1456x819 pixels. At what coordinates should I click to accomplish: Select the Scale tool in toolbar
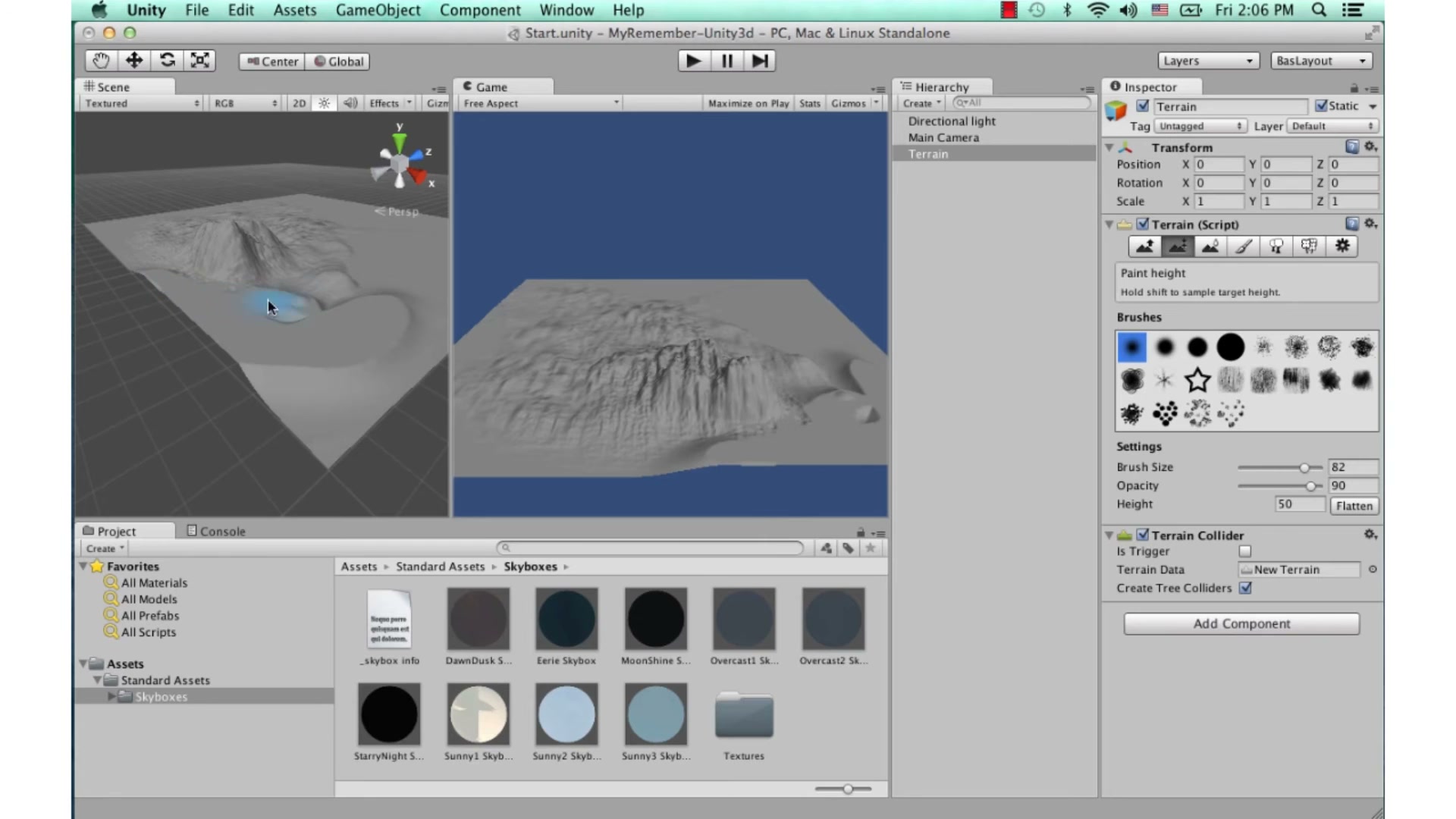[x=199, y=61]
